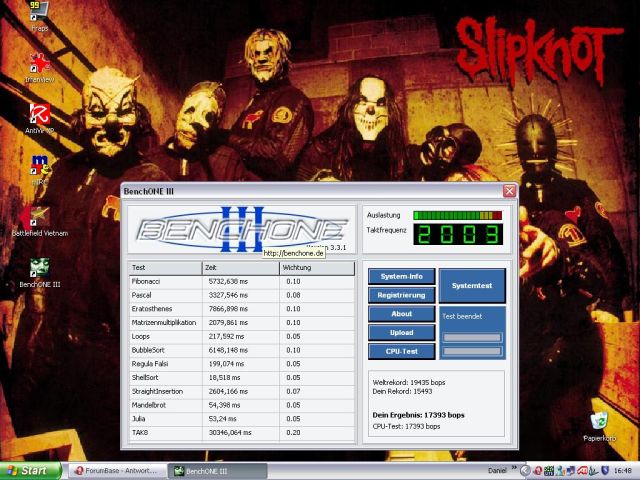Viewport: 640px width, 480px height.
Task: Select the TAK8 test row
Action: pyautogui.click(x=242, y=433)
